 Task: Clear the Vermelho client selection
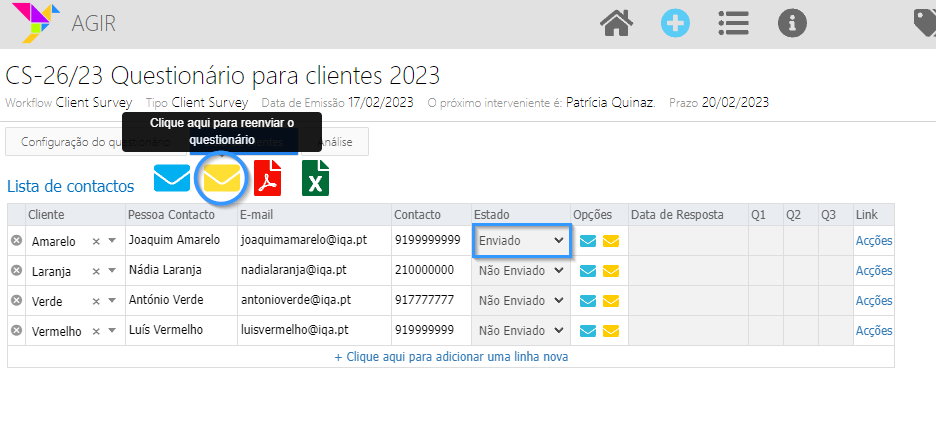pyautogui.click(x=96, y=331)
